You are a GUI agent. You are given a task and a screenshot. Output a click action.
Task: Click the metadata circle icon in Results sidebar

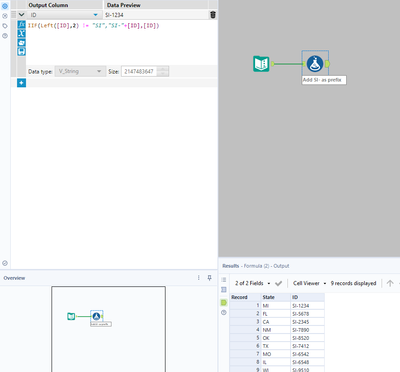pos(224,313)
